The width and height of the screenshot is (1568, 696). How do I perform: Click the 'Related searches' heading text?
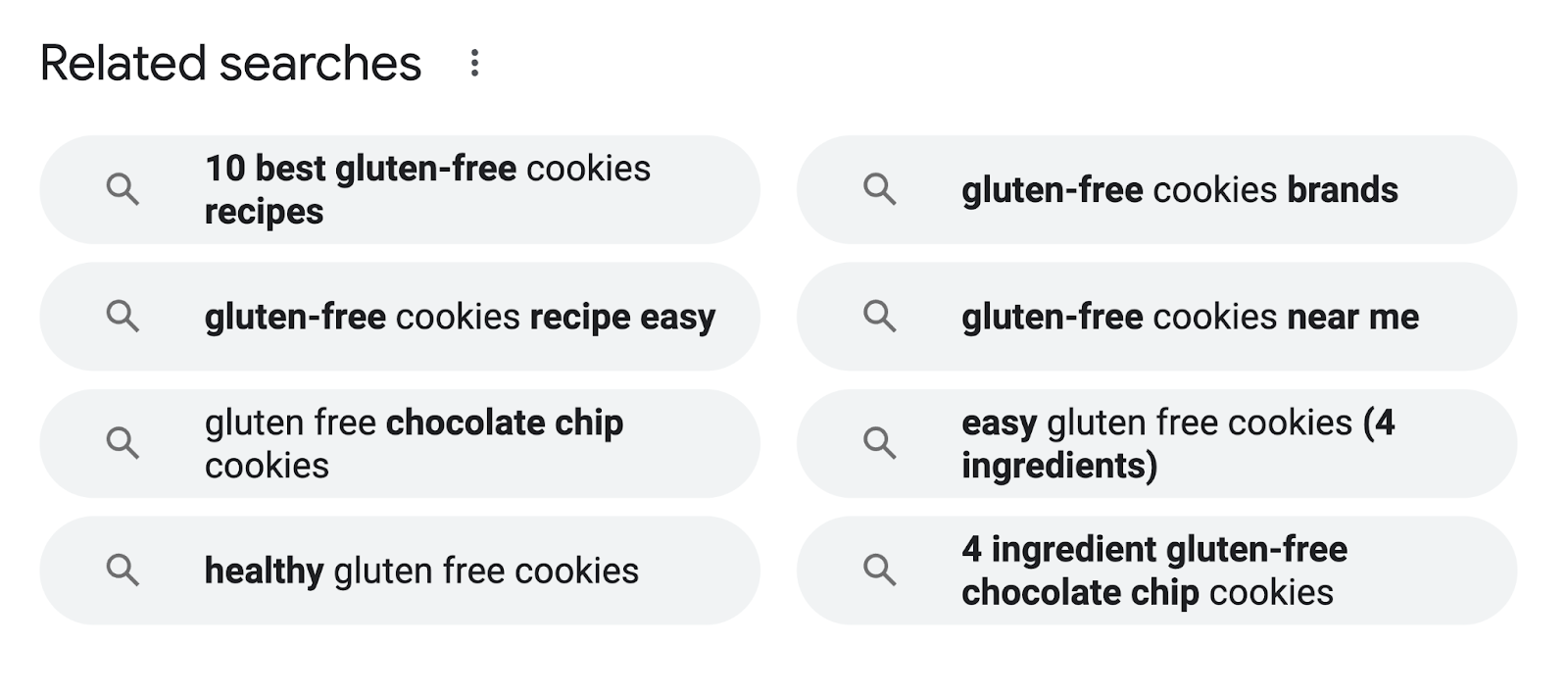(x=230, y=62)
